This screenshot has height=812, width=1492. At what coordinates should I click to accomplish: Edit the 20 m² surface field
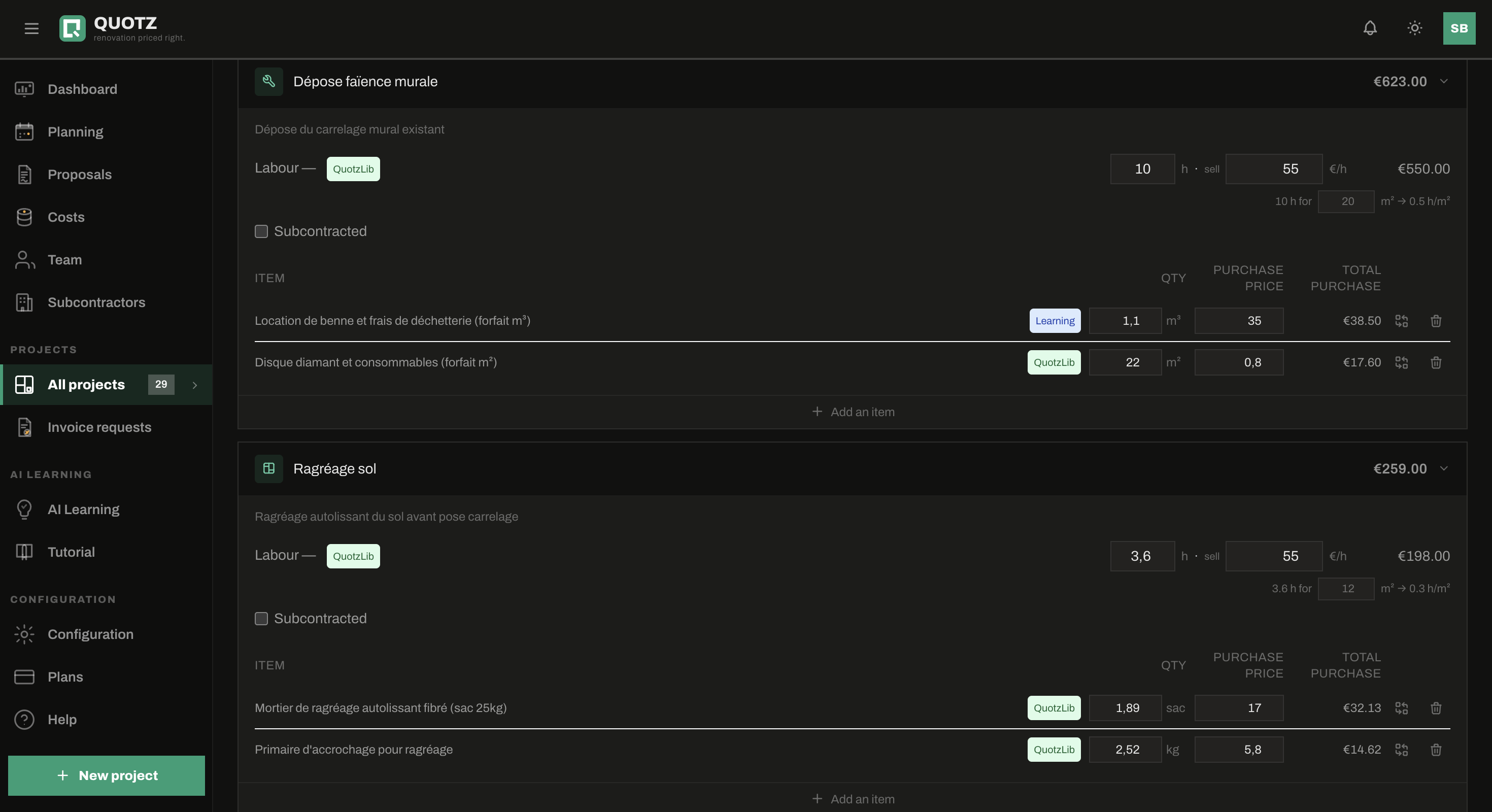(x=1346, y=201)
